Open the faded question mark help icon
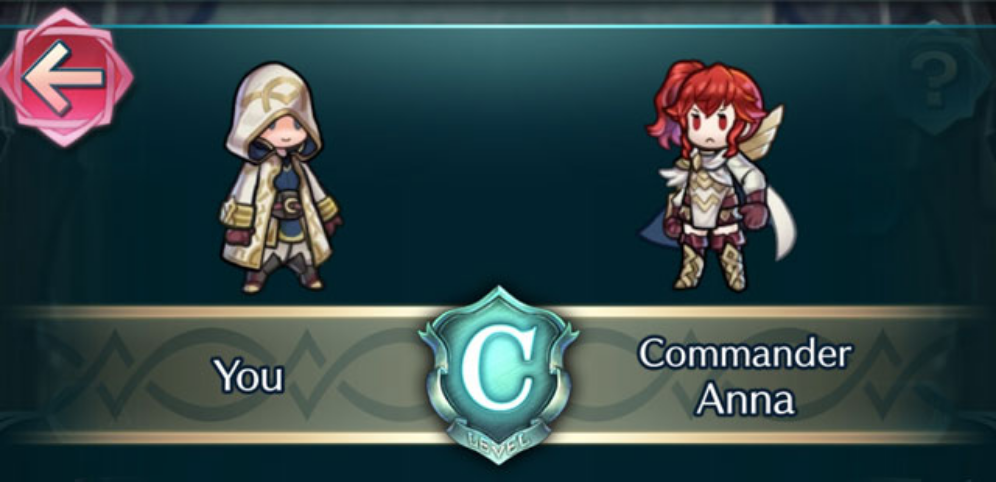Viewport: 996px width, 482px height. tap(933, 77)
